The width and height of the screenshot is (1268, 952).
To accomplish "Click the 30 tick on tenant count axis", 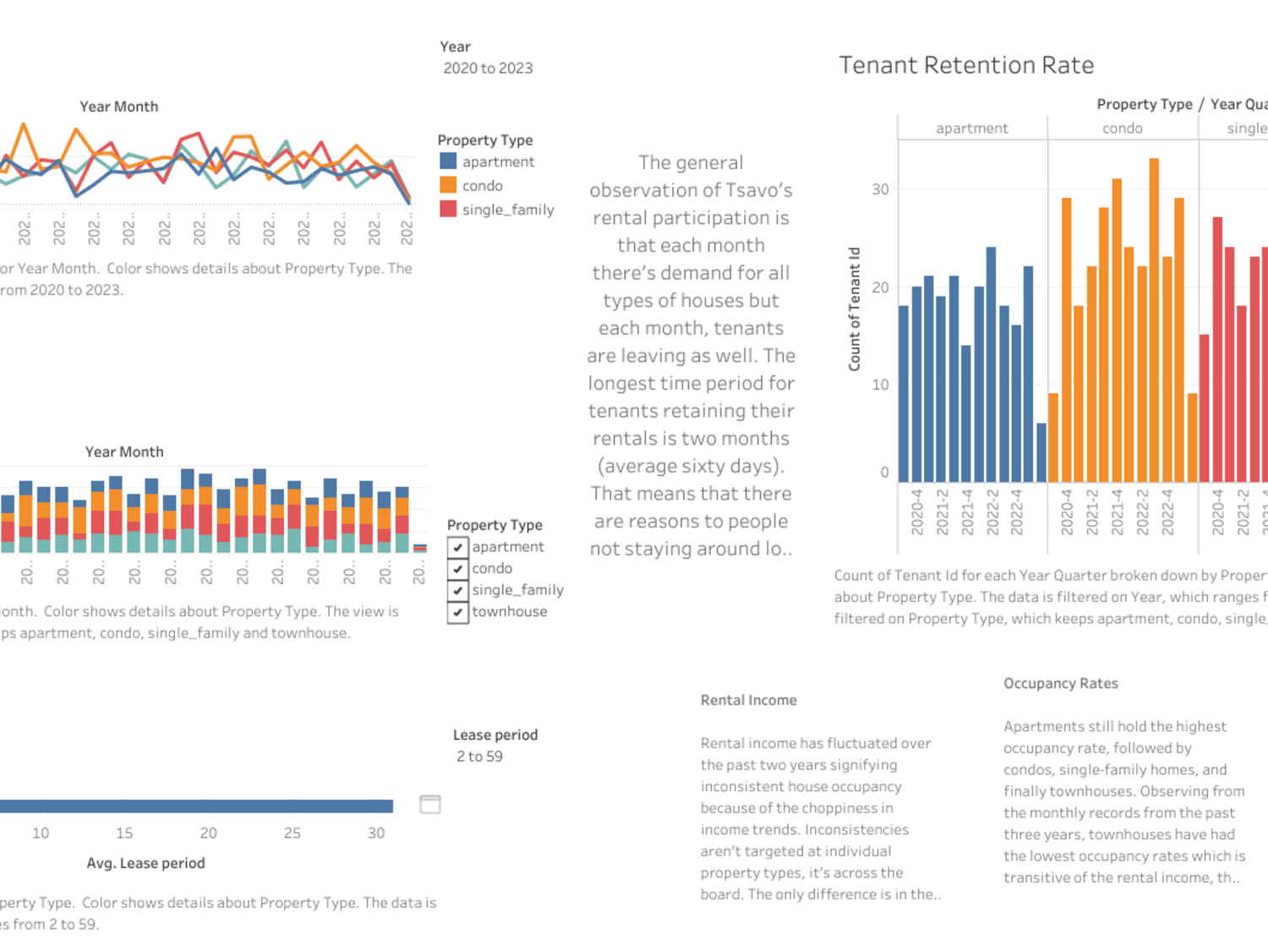I will point(880,189).
